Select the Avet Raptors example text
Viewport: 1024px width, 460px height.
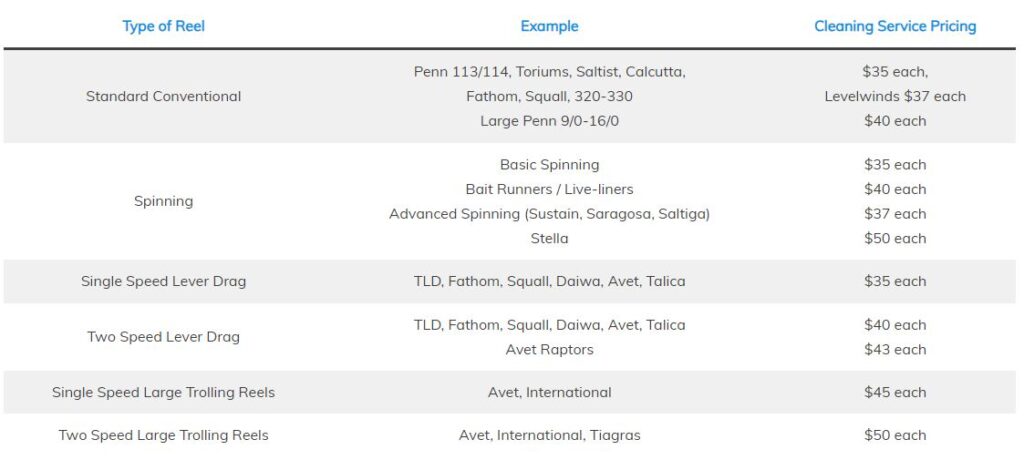point(549,350)
